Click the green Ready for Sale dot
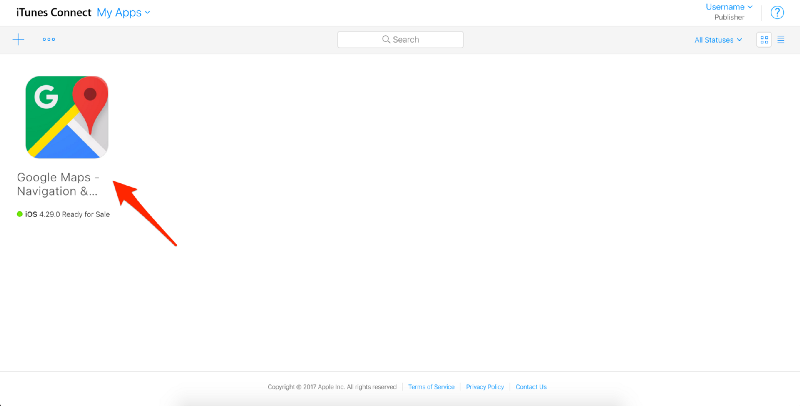 [x=20, y=214]
